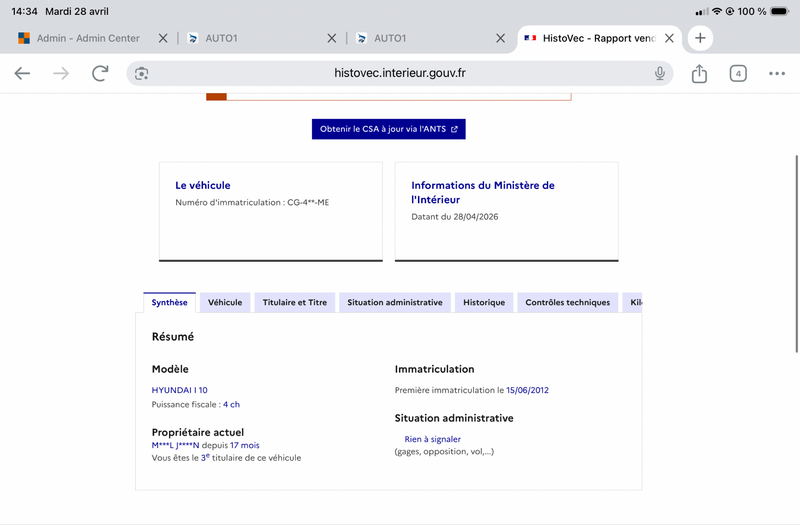Switch to the first AUTO1 tab
This screenshot has height=525, width=800.
255,38
